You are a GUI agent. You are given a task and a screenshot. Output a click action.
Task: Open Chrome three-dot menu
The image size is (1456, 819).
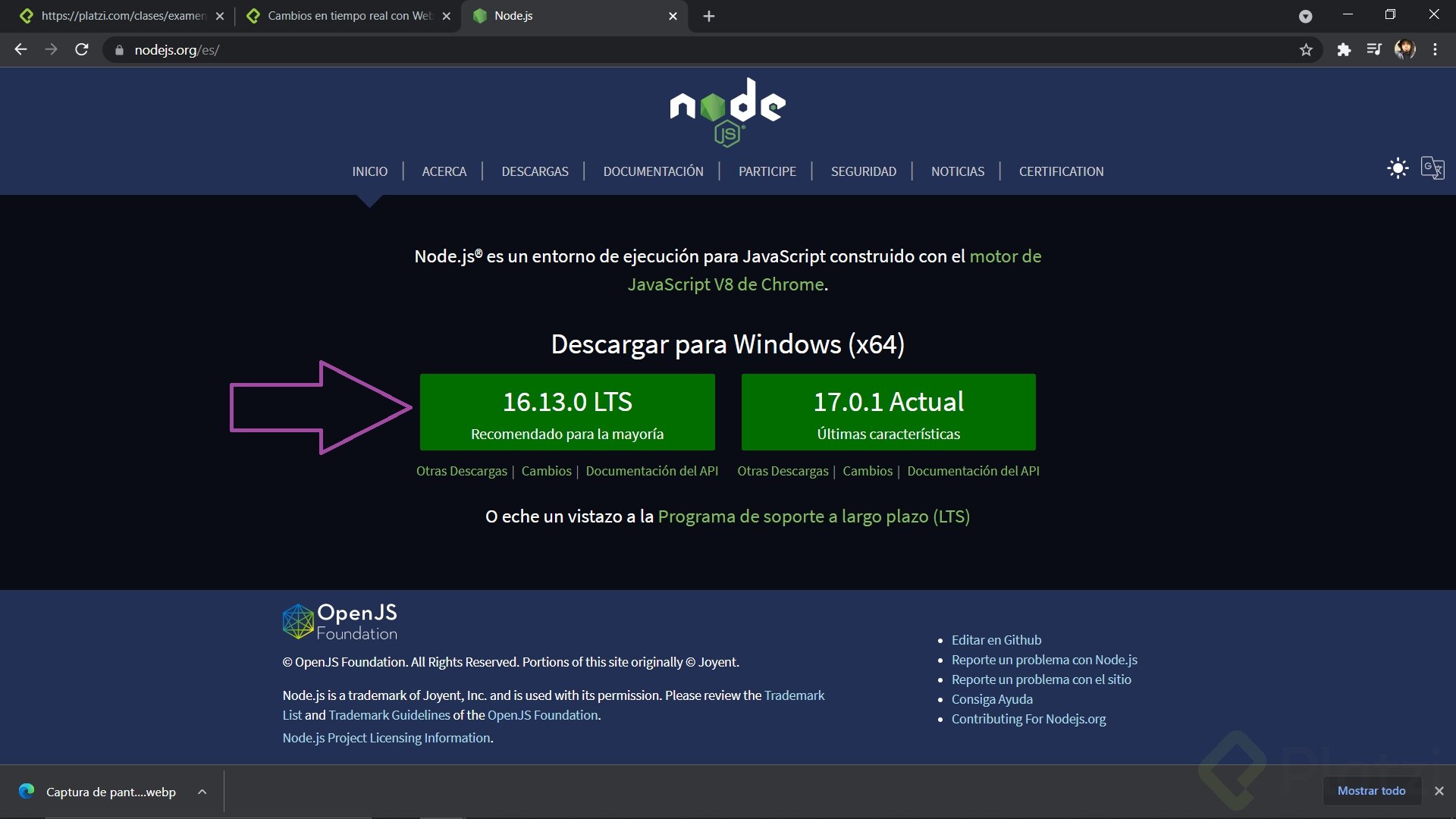tap(1435, 50)
